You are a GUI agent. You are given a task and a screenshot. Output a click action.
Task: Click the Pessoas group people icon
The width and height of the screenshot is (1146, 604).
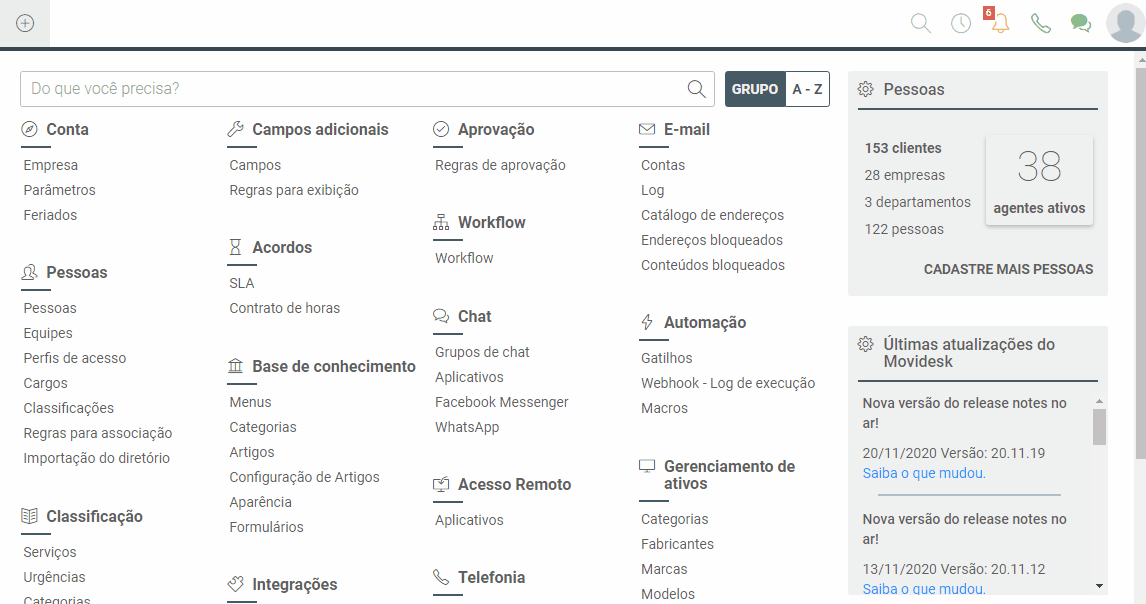pyautogui.click(x=29, y=273)
